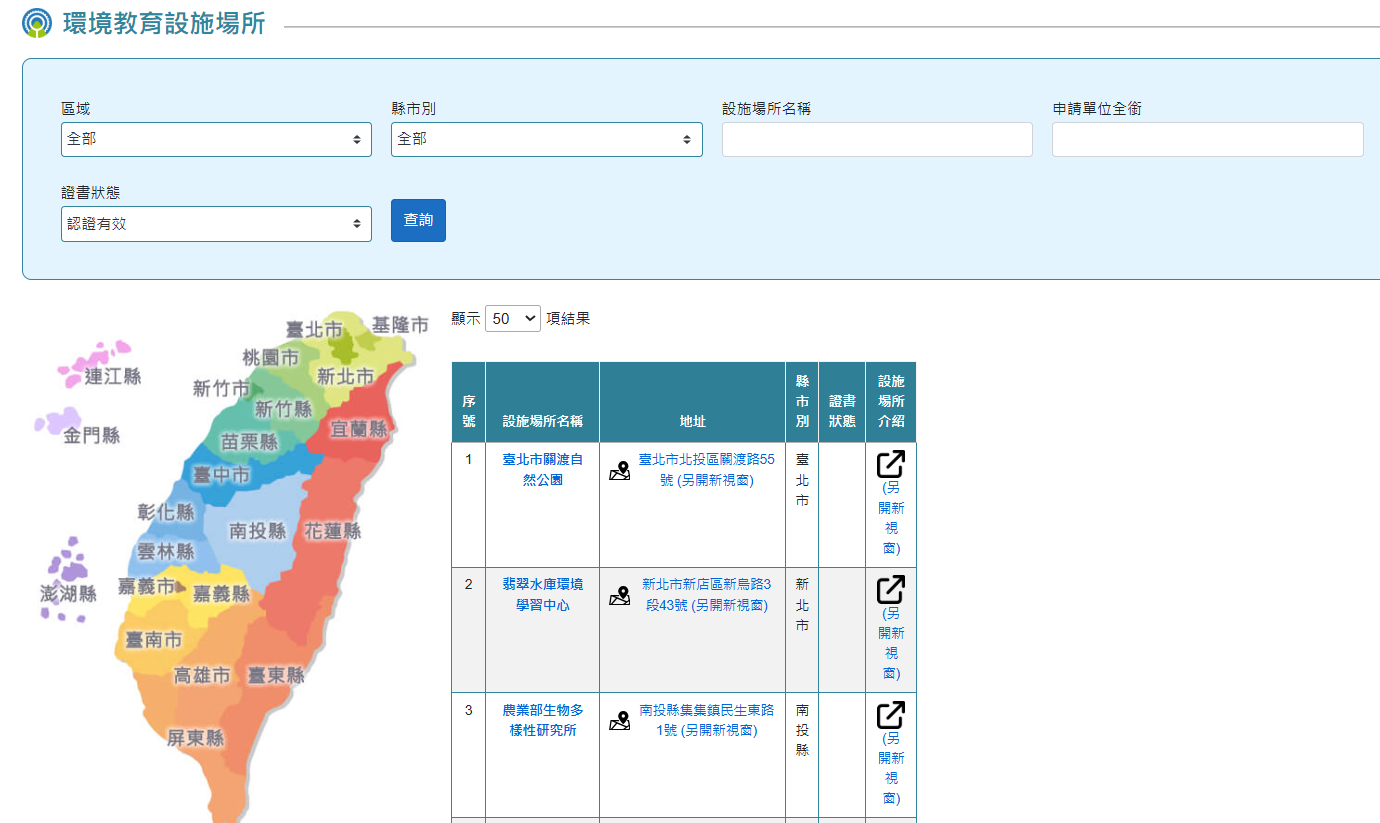Focus the 設施場所名稱 text field

(876, 140)
